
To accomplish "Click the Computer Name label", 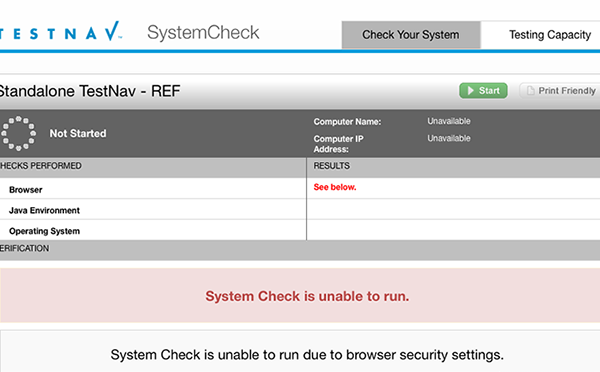I will [347, 122].
